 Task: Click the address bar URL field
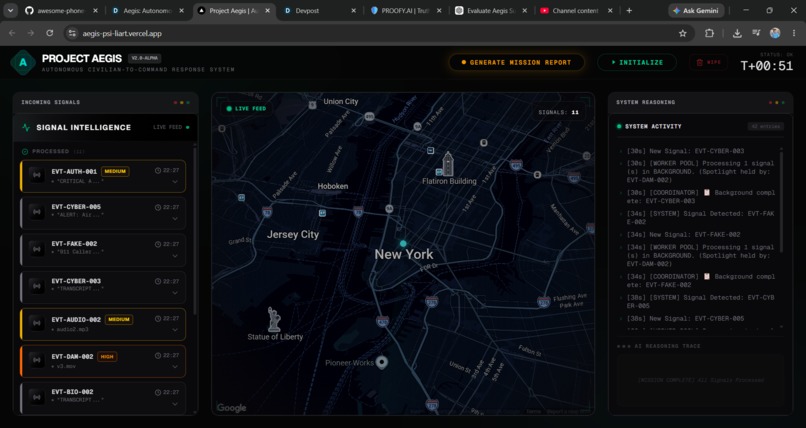[x=378, y=33]
